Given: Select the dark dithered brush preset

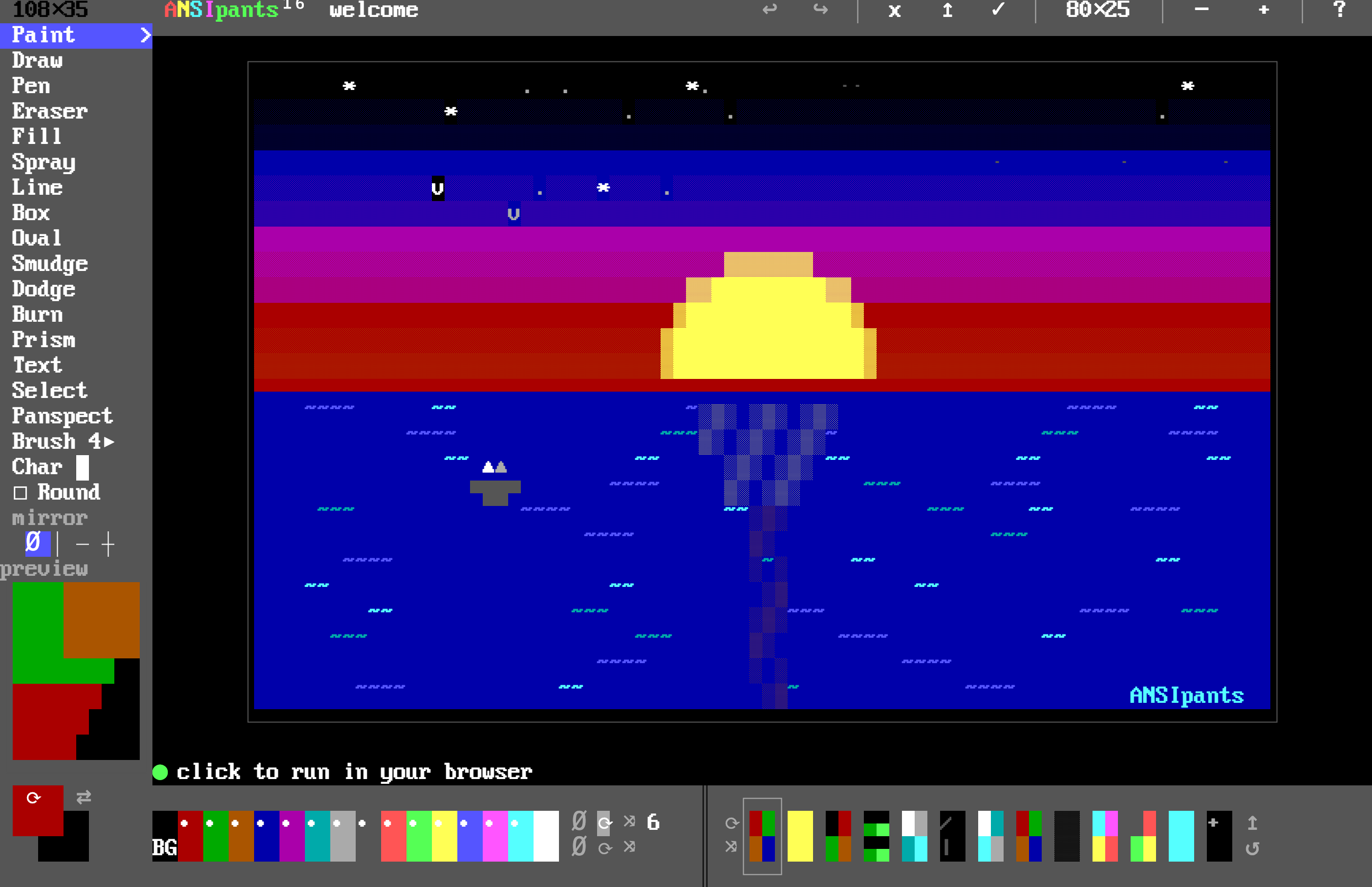Looking at the screenshot, I should [x=1067, y=836].
